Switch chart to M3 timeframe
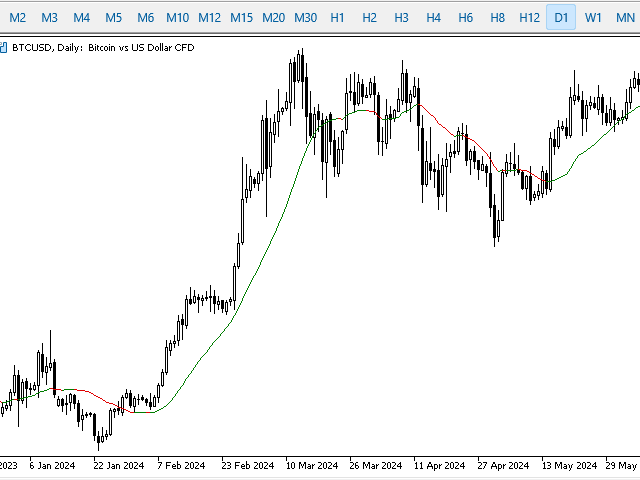The width and height of the screenshot is (640, 480). coord(49,18)
